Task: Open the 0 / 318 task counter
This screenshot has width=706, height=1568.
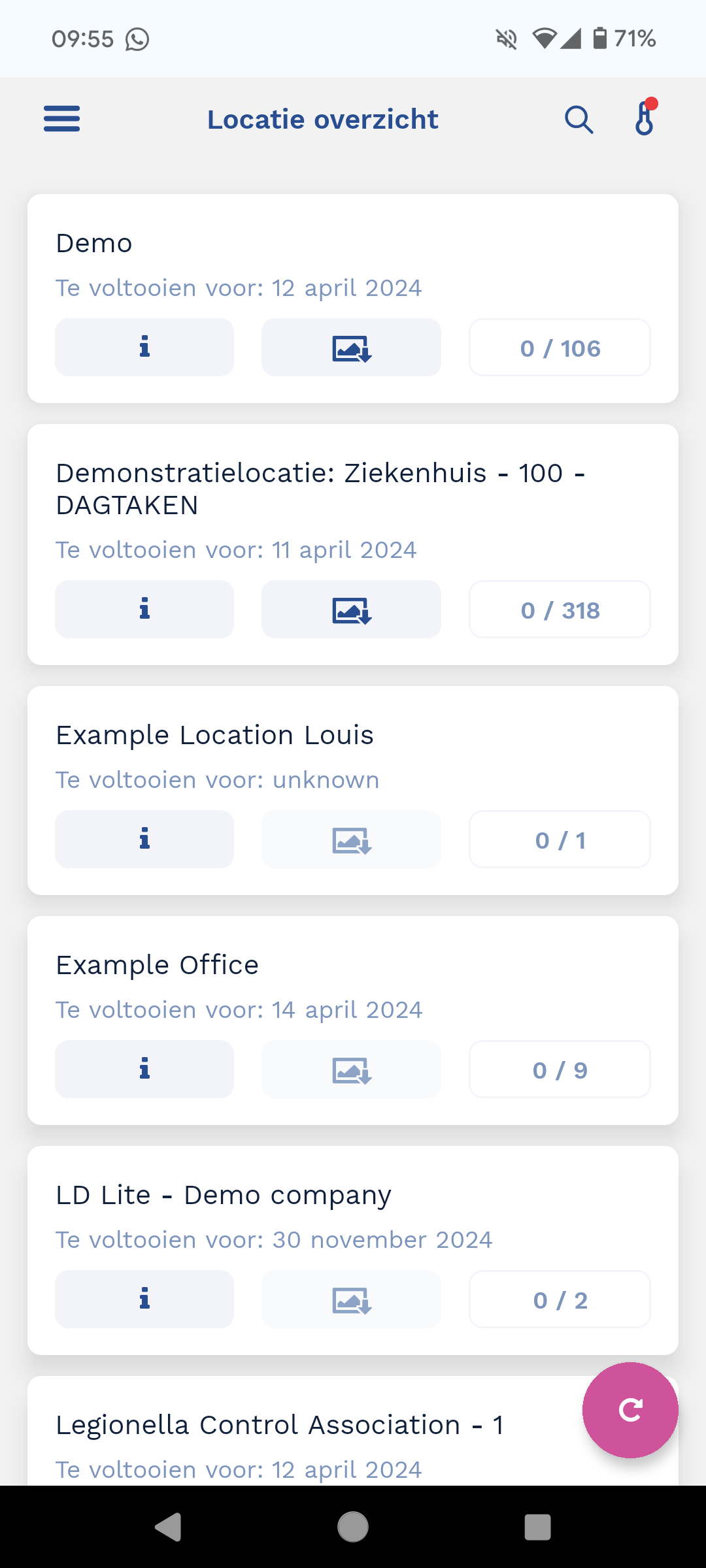Action: point(560,610)
